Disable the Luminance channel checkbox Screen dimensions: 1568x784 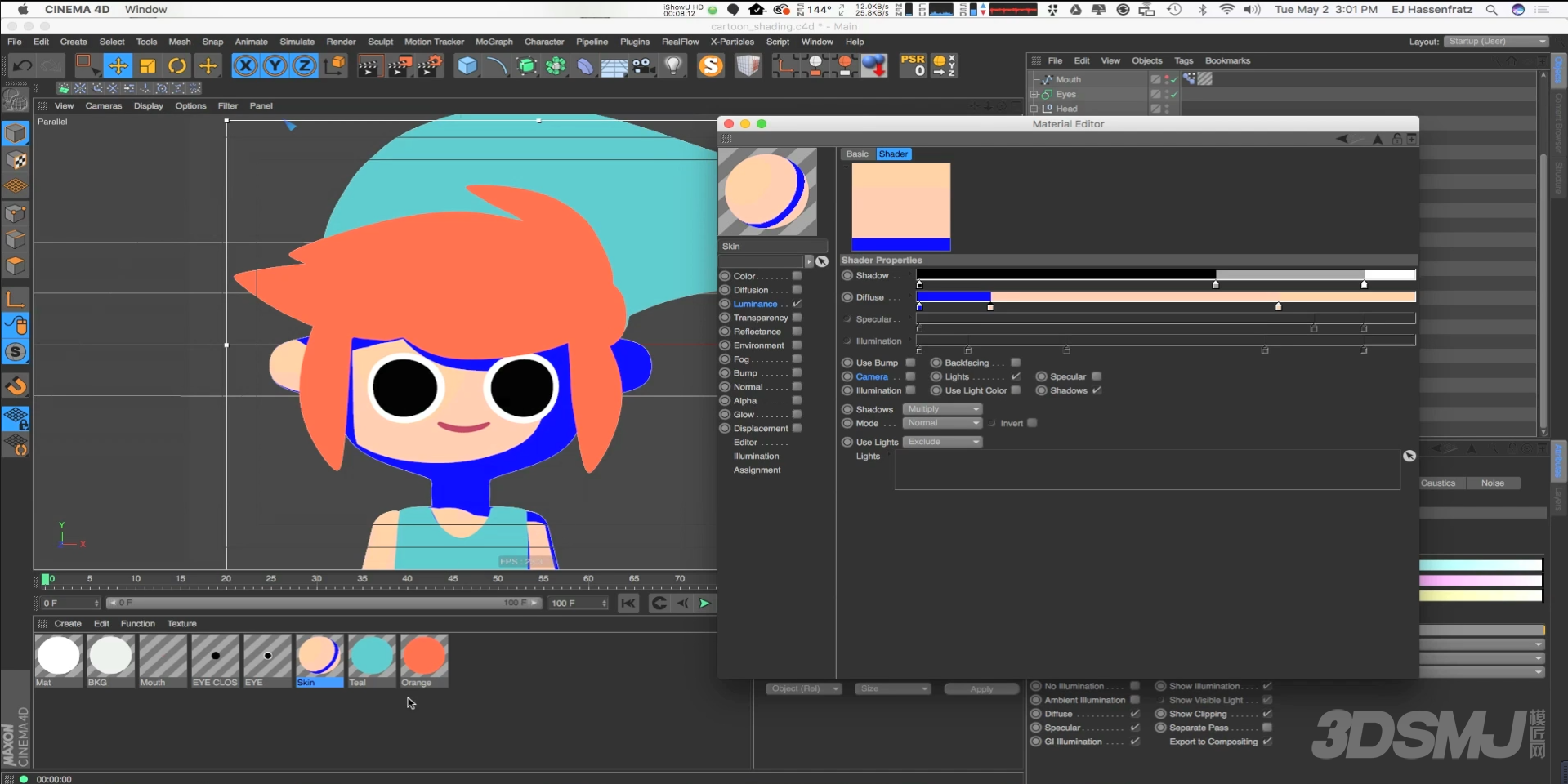point(797,304)
